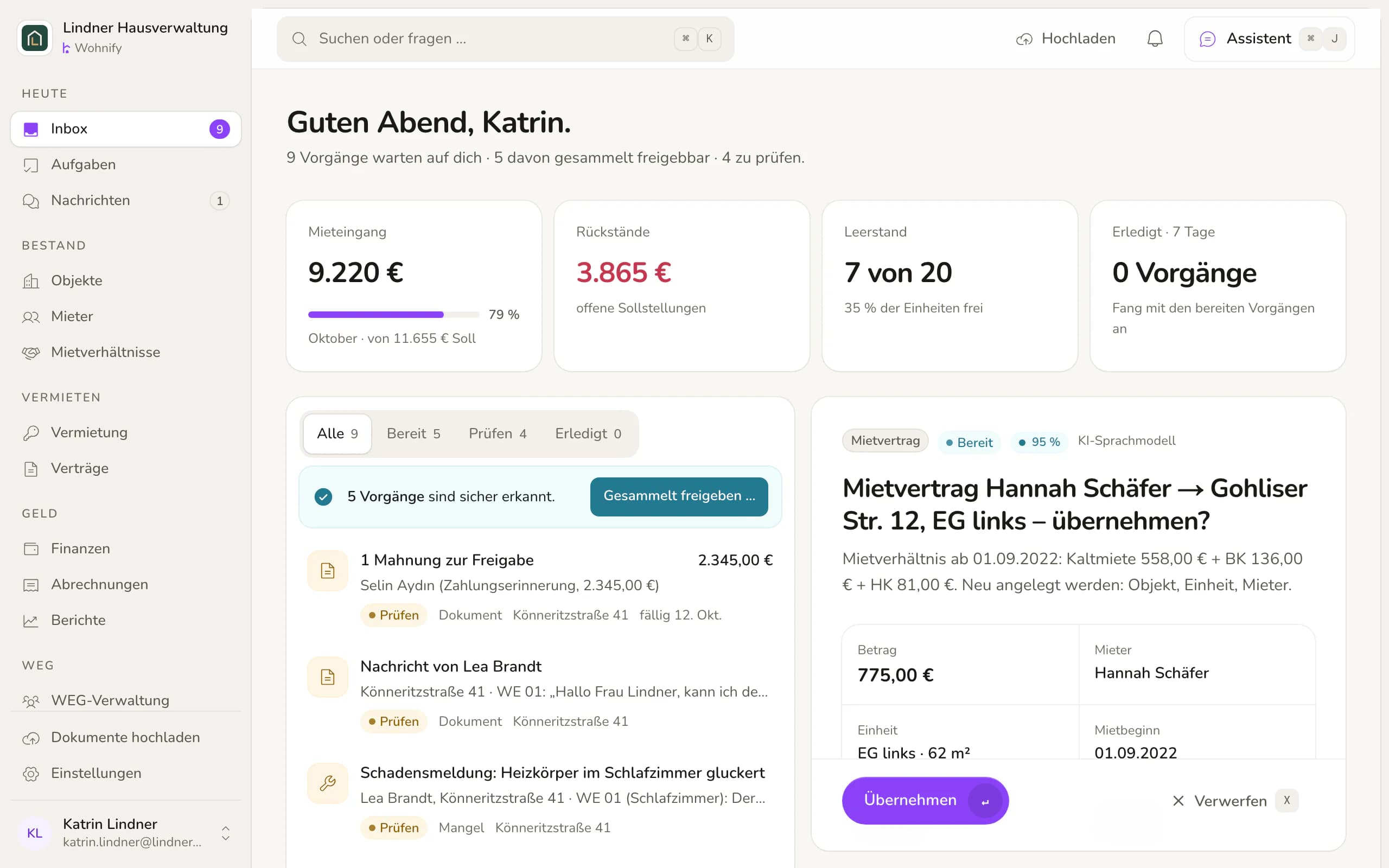Click the document icon of the Mahnung entry
1389x868 pixels.
pyautogui.click(x=328, y=571)
